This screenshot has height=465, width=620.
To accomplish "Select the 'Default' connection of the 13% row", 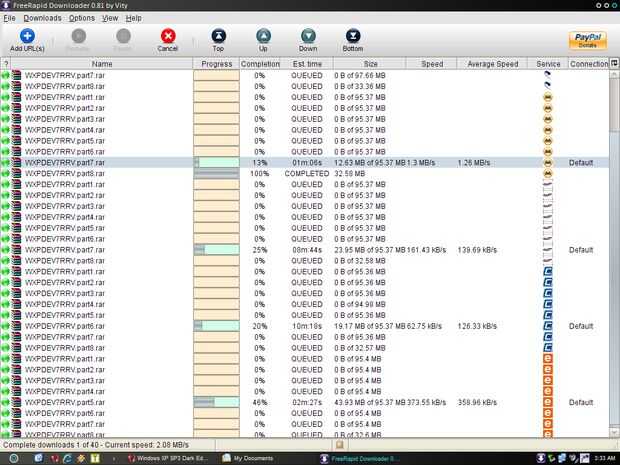I will pos(581,163).
